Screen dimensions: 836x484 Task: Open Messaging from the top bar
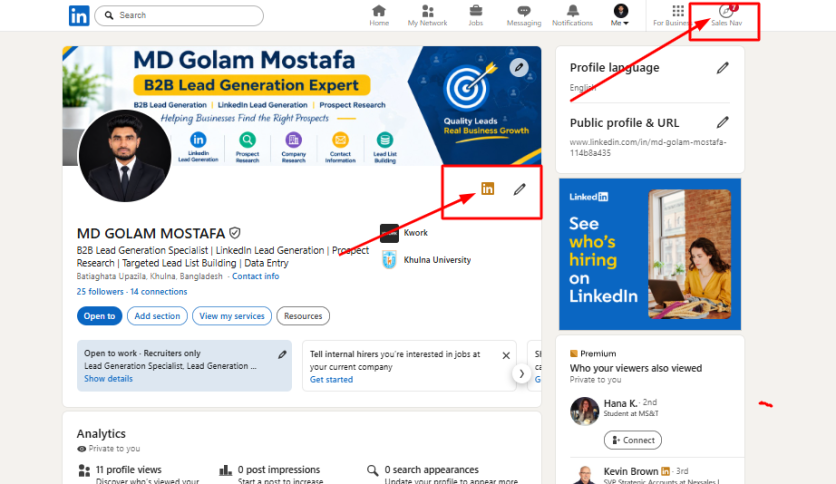coord(524,15)
